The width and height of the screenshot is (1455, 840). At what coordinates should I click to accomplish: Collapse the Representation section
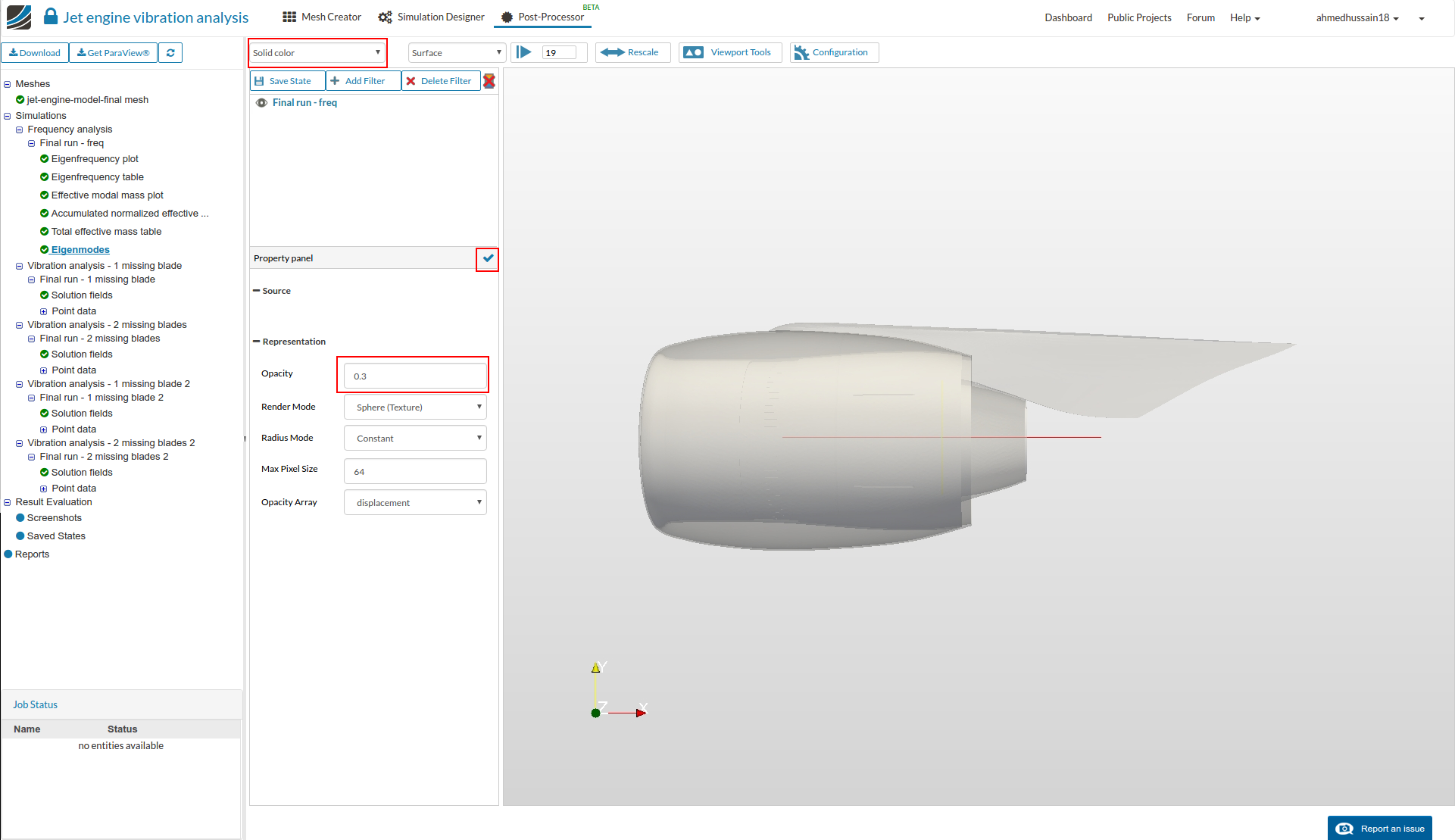257,342
